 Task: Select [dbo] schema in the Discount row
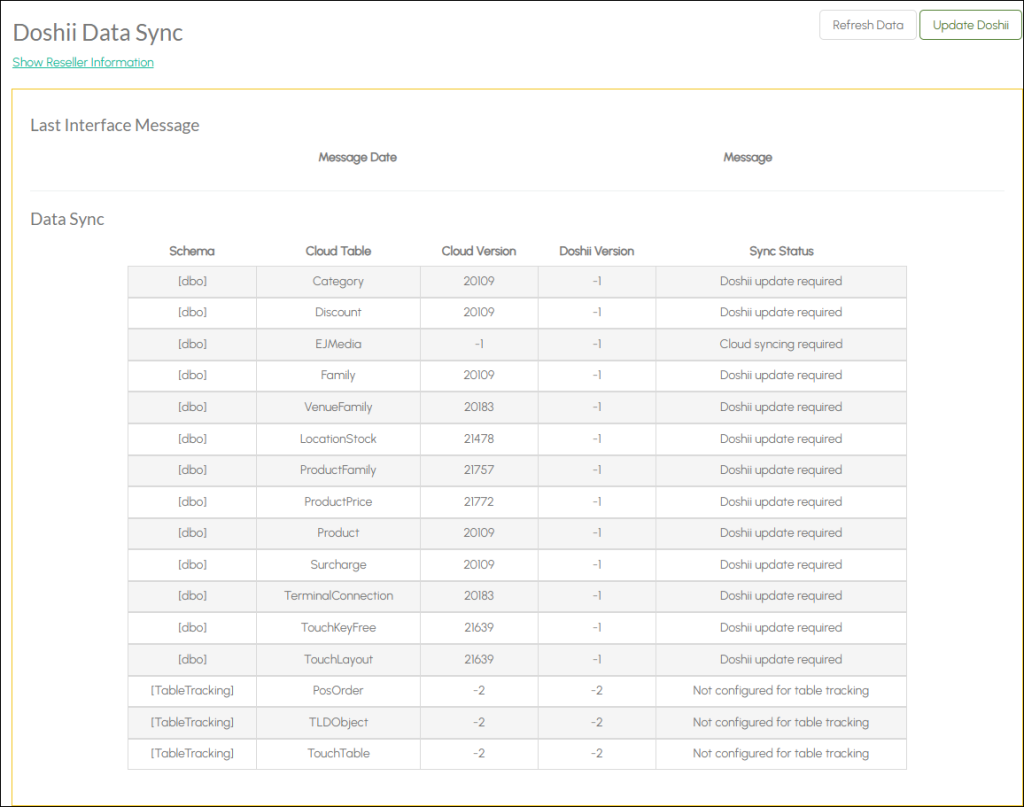pos(192,313)
